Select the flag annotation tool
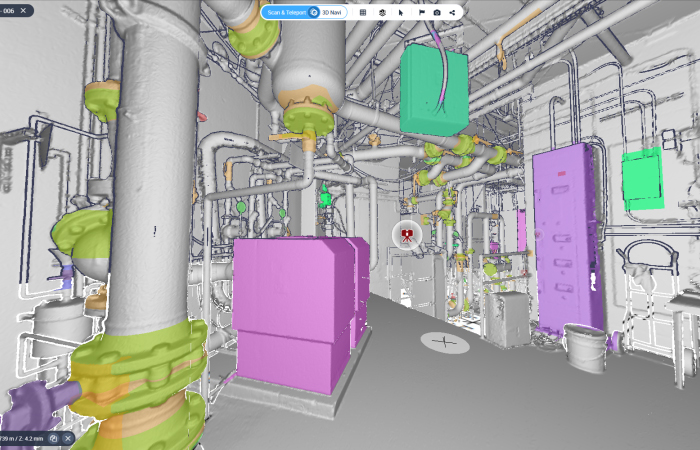The height and width of the screenshot is (450, 700). pyautogui.click(x=421, y=12)
